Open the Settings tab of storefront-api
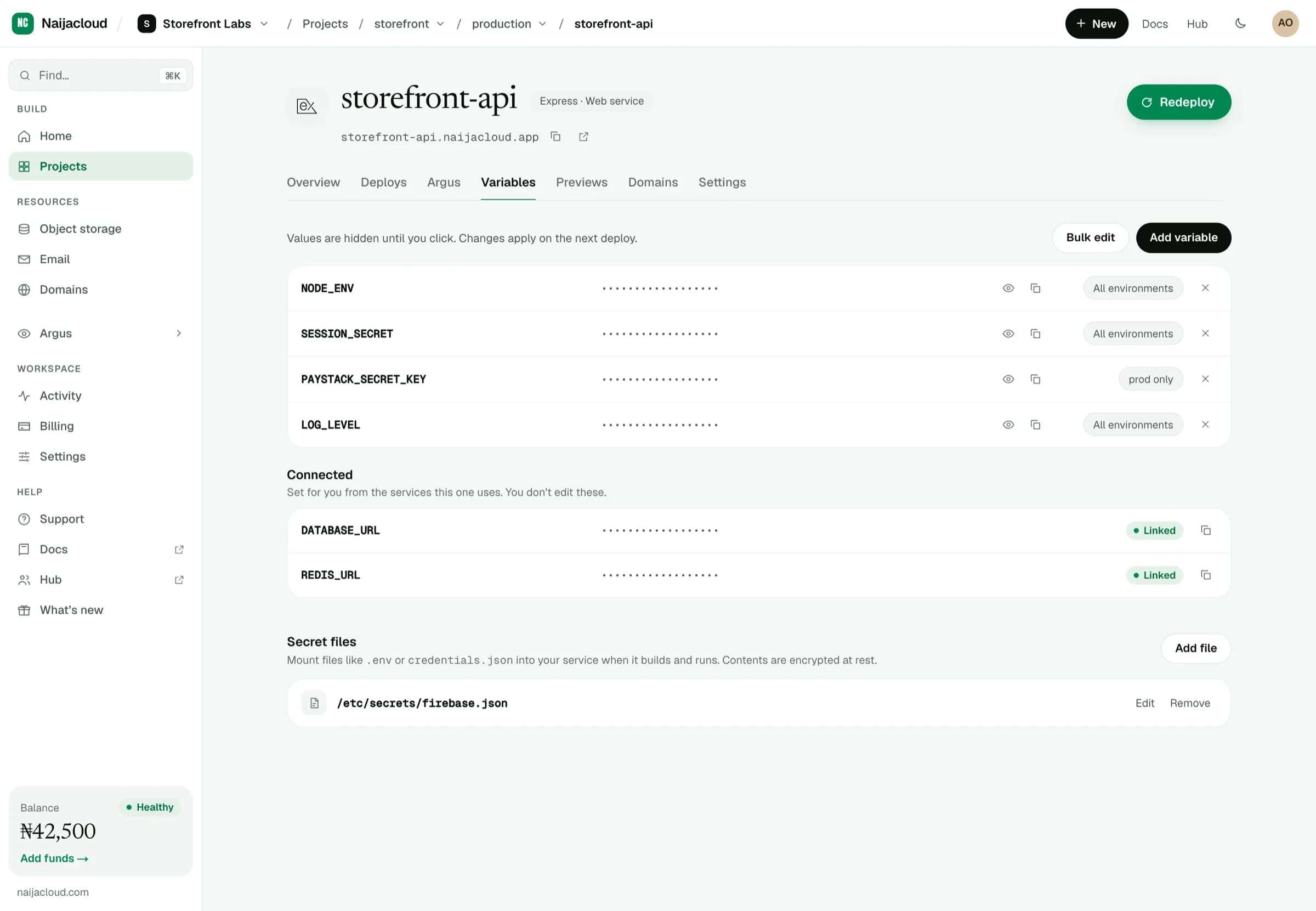This screenshot has width=1316, height=911. 722,182
